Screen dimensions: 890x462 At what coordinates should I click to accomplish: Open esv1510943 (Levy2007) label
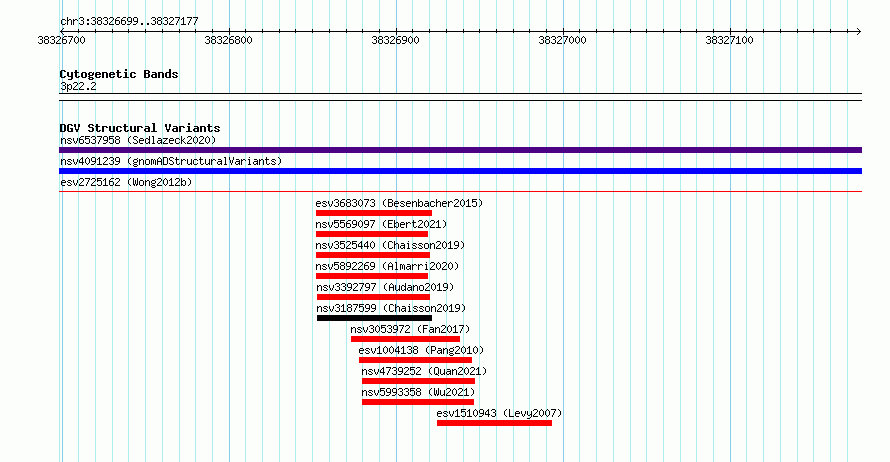499,413
